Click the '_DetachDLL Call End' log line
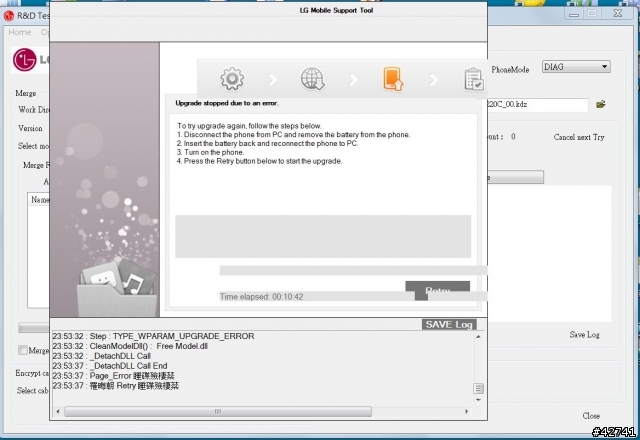640x440 pixels. pos(109,366)
